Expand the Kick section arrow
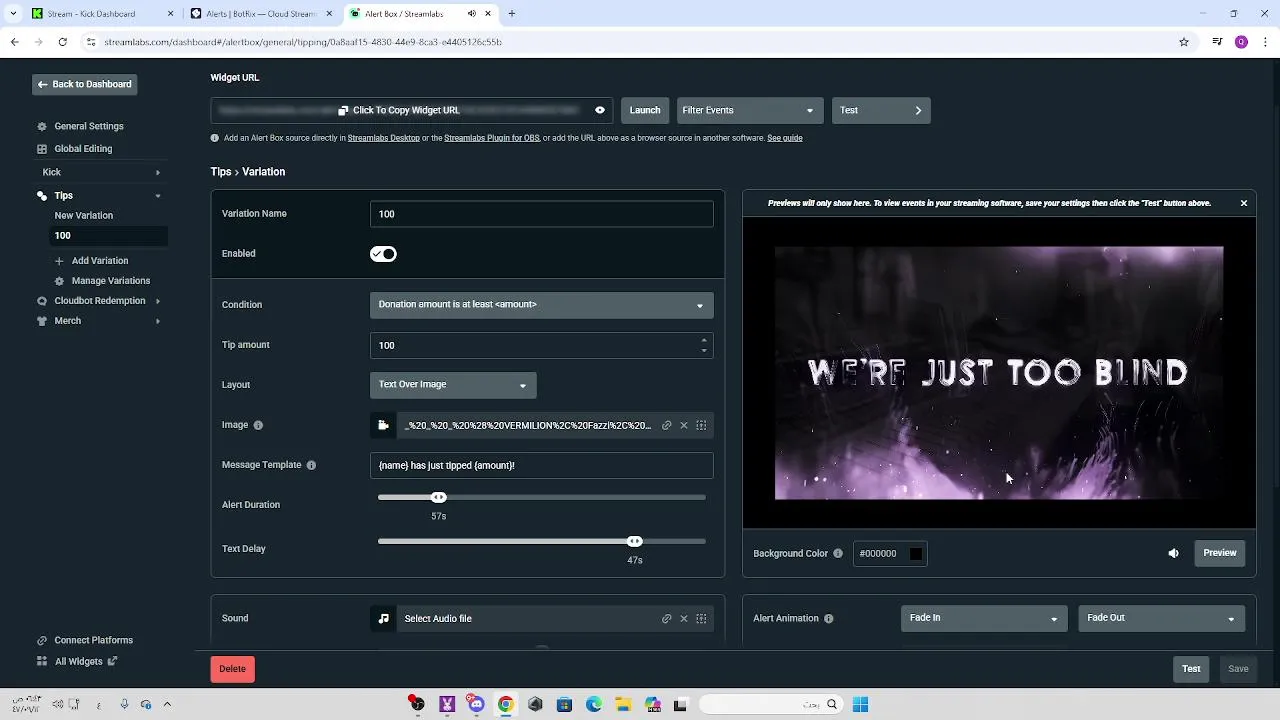The width and height of the screenshot is (1280, 720). [158, 172]
